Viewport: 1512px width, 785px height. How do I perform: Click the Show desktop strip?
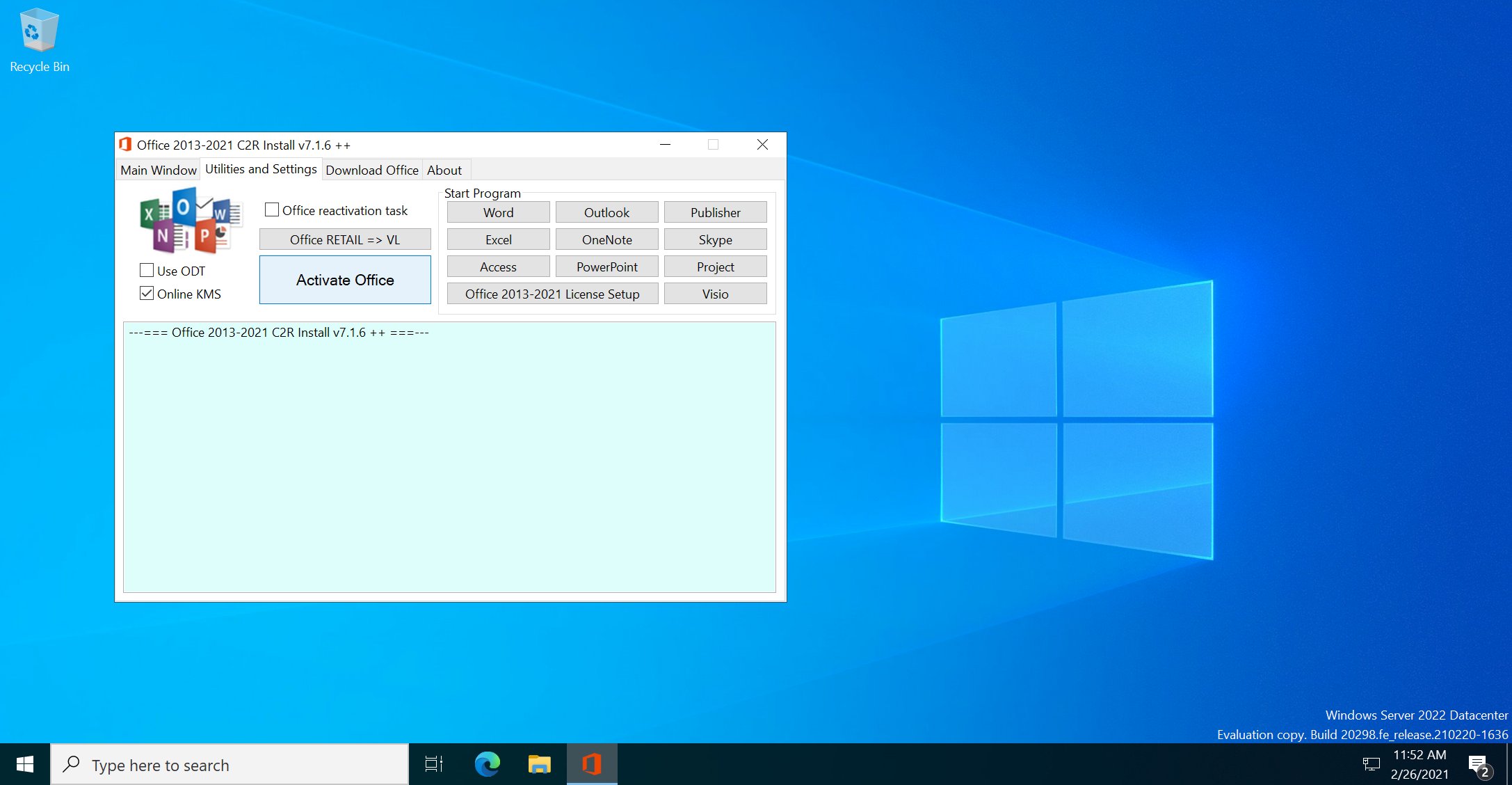pos(1509,764)
